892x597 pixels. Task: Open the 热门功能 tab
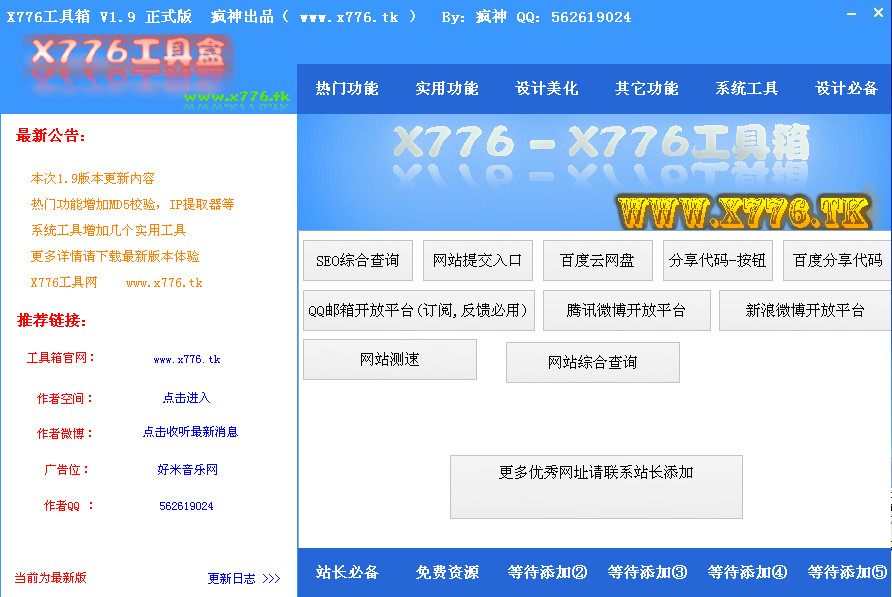pos(347,88)
